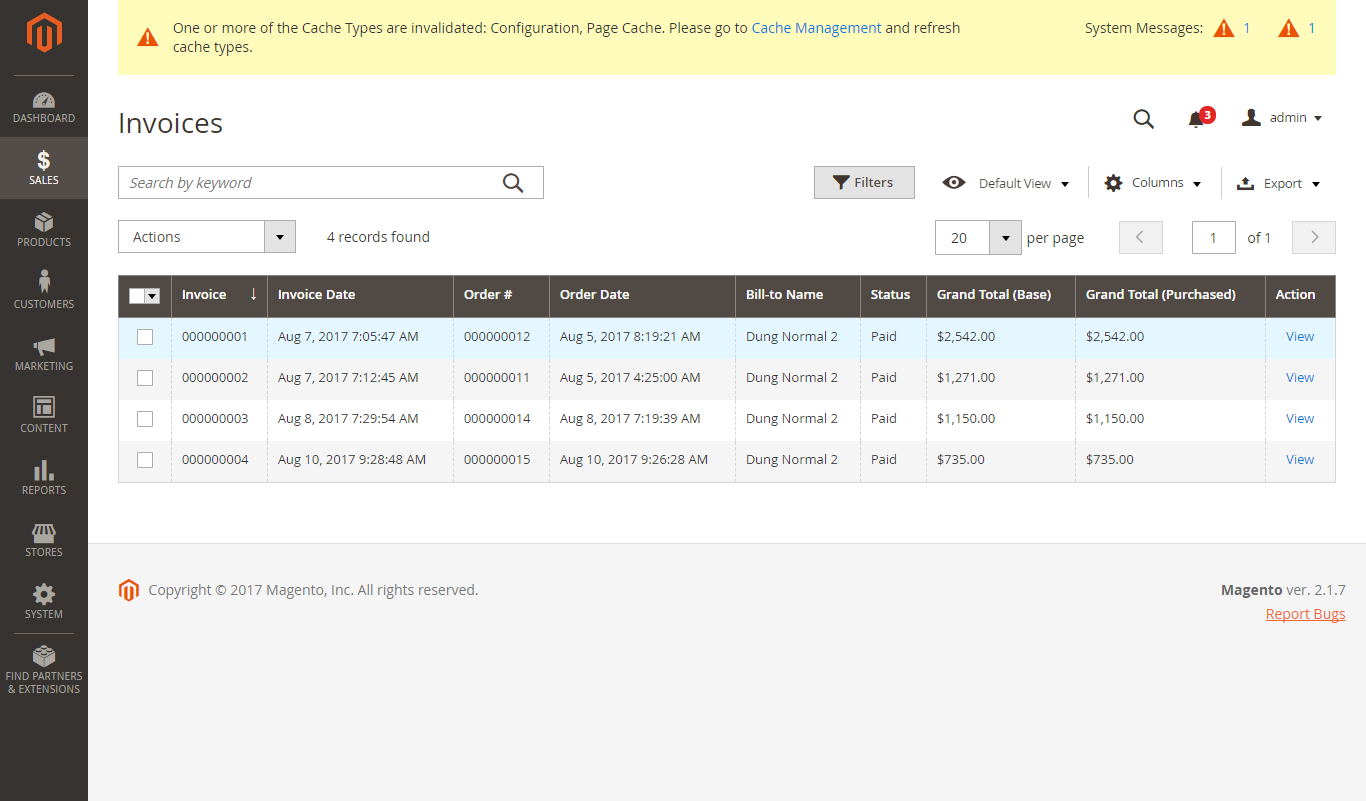Open the Dashboard gauge icon

point(44,101)
